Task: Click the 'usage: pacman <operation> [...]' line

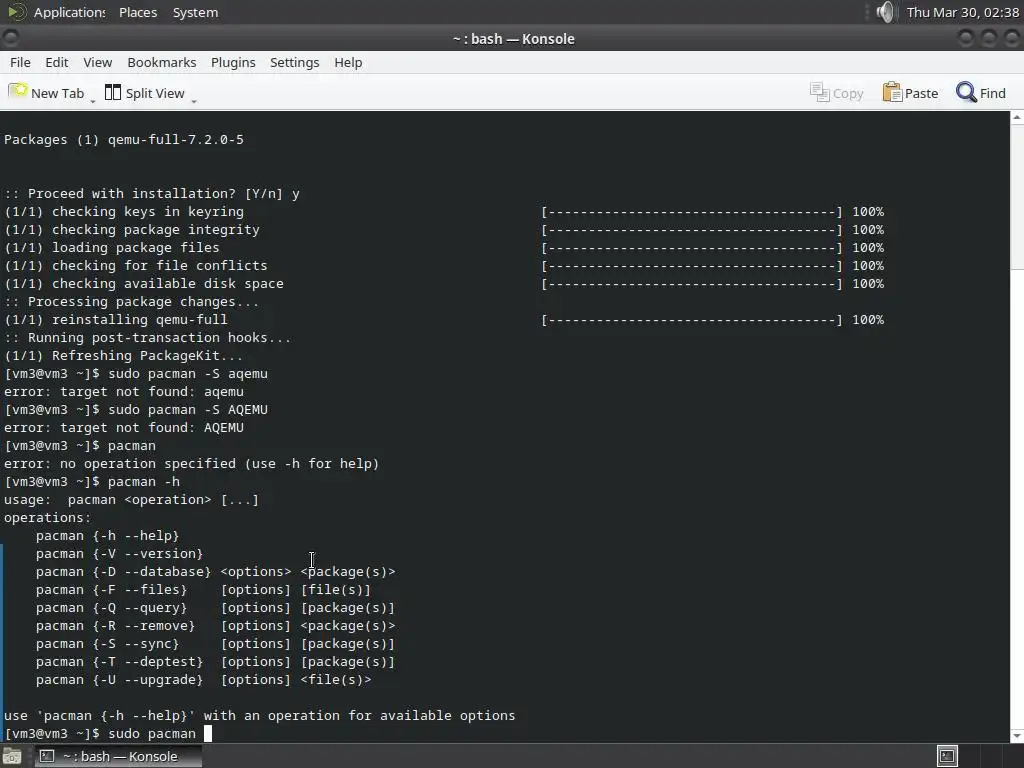Action: point(131,500)
